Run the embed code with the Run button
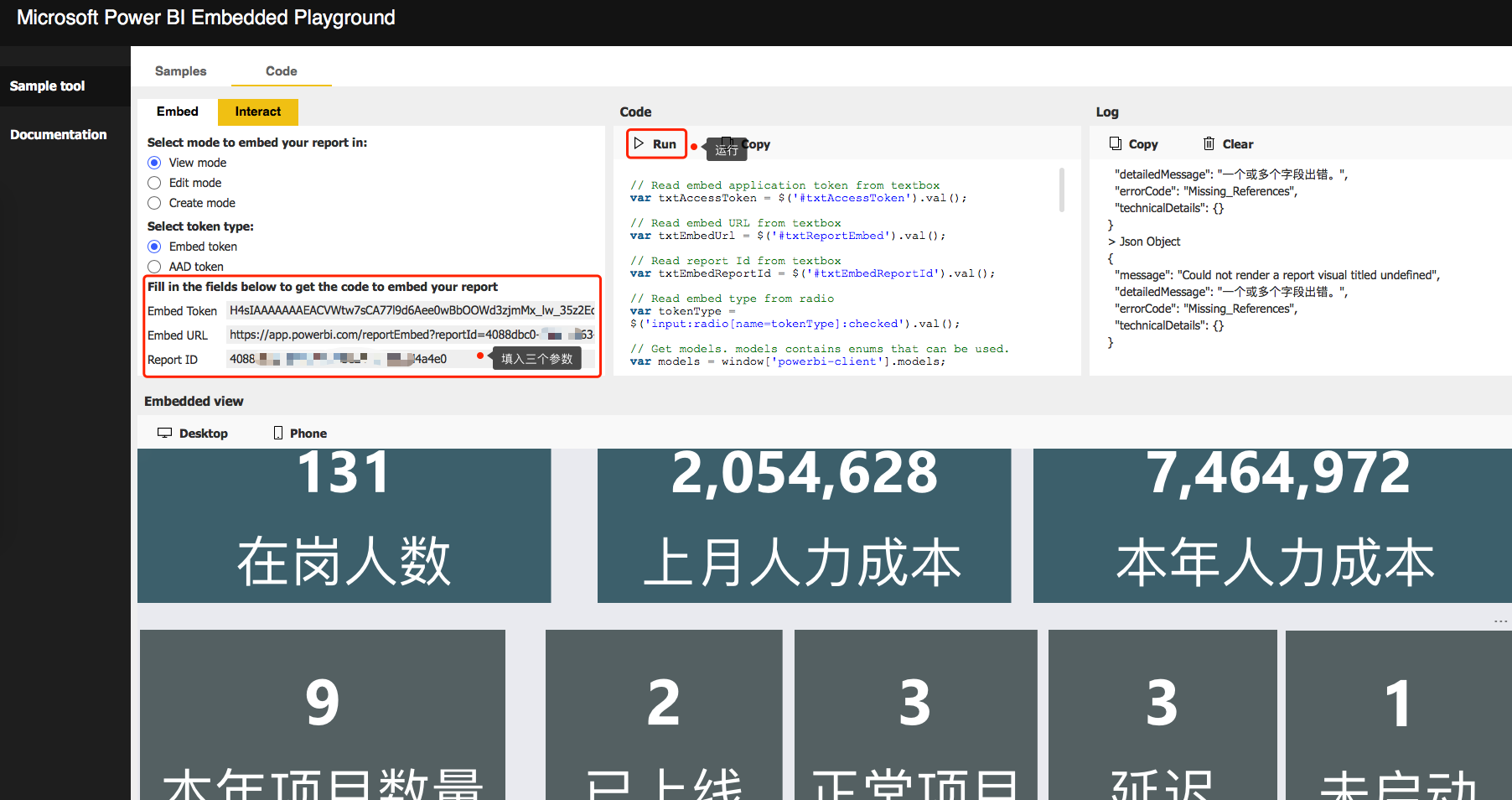 click(x=656, y=143)
